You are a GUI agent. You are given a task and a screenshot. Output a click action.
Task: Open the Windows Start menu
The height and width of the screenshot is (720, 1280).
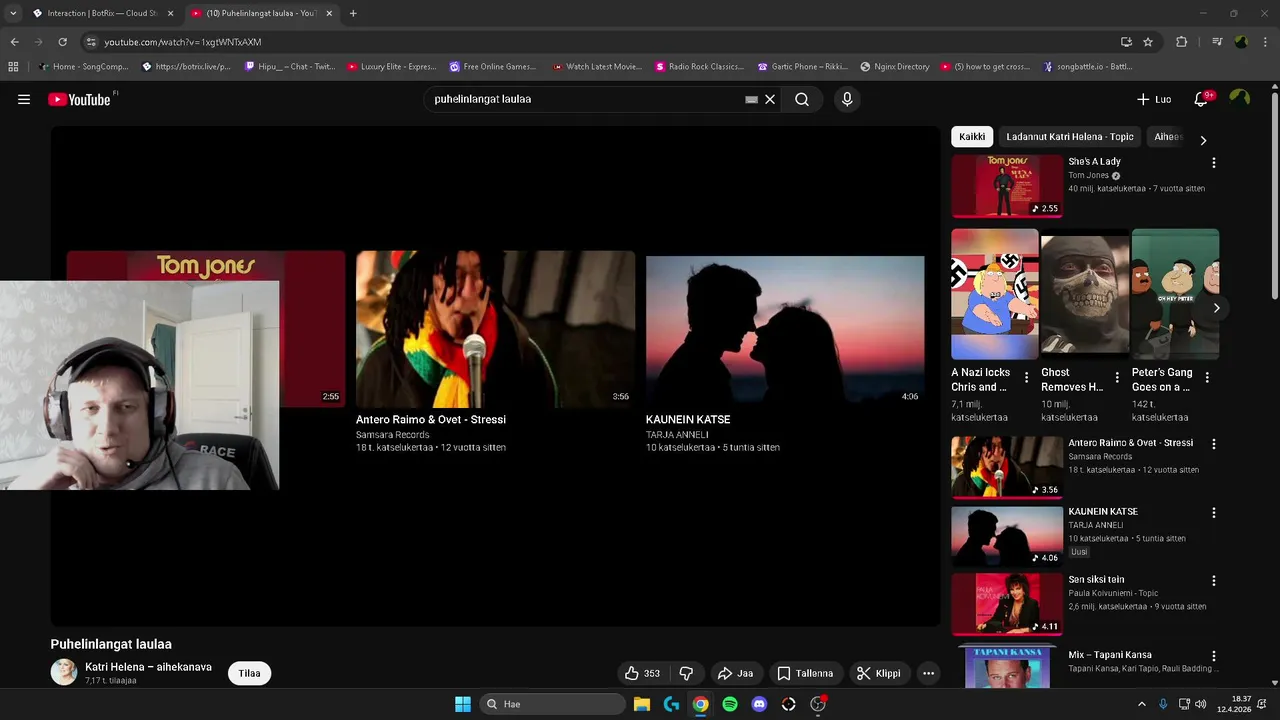(x=463, y=704)
